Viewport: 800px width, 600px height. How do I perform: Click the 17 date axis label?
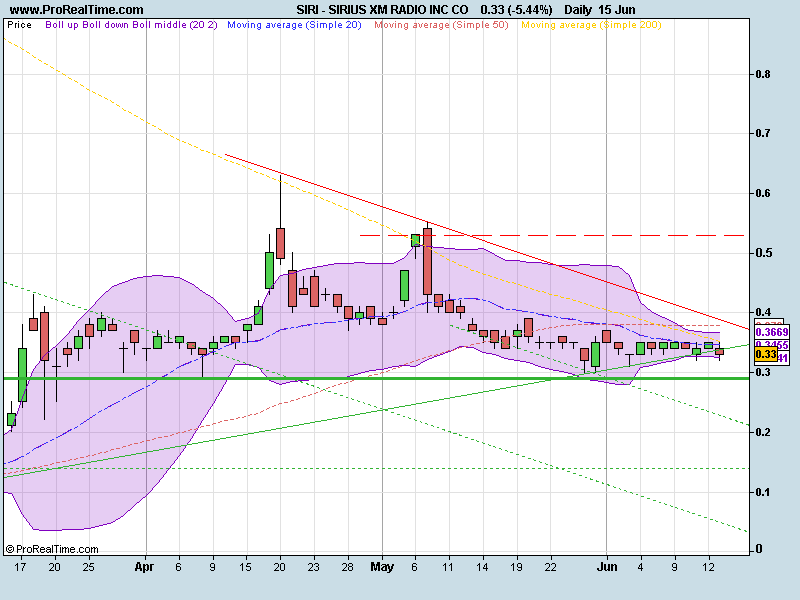(x=20, y=567)
